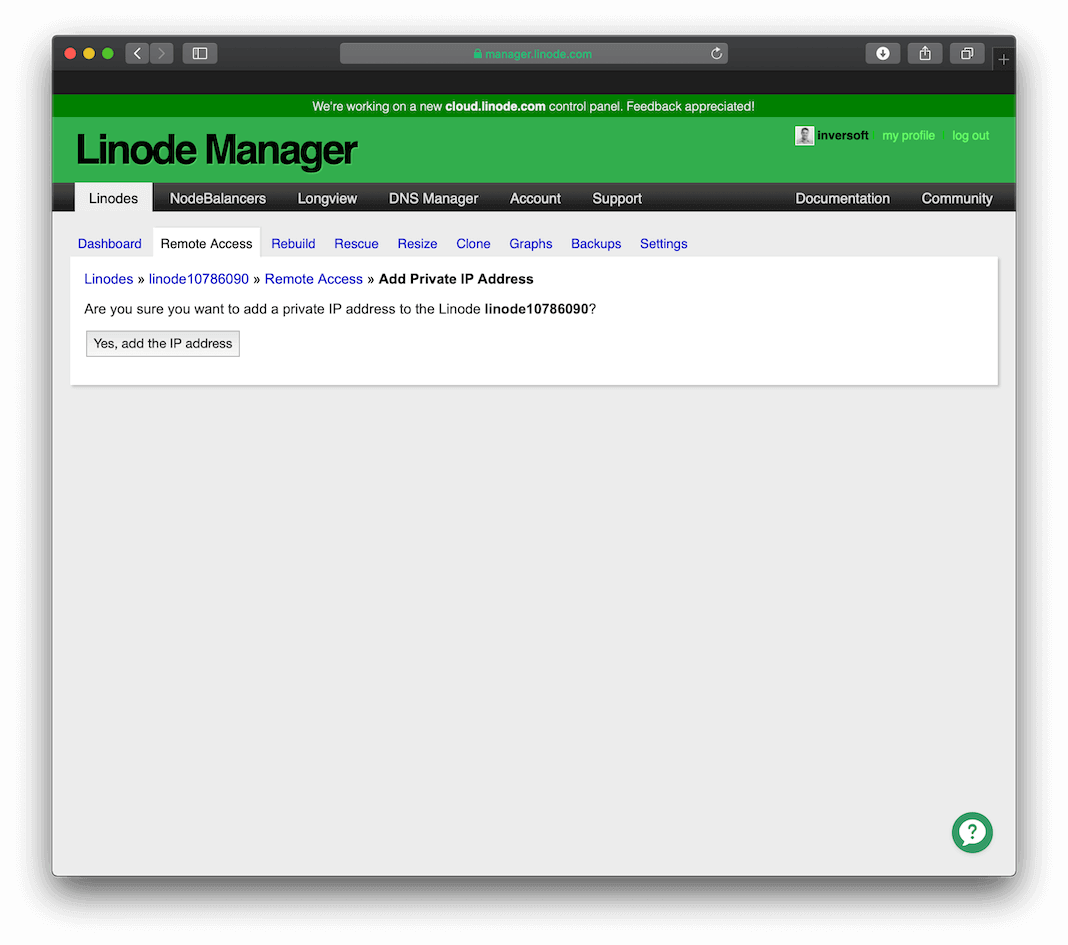
Task: Open the Support navigation tab
Action: pos(617,198)
